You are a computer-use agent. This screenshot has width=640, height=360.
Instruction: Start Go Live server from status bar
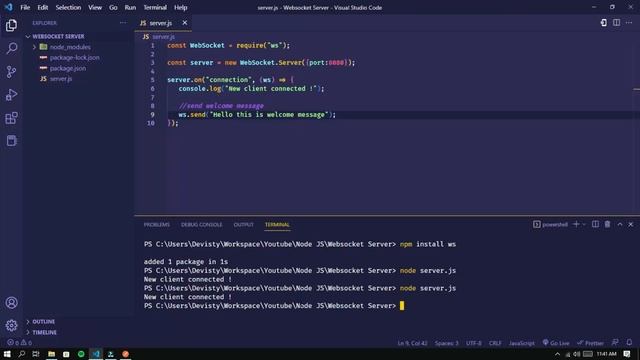(556, 343)
